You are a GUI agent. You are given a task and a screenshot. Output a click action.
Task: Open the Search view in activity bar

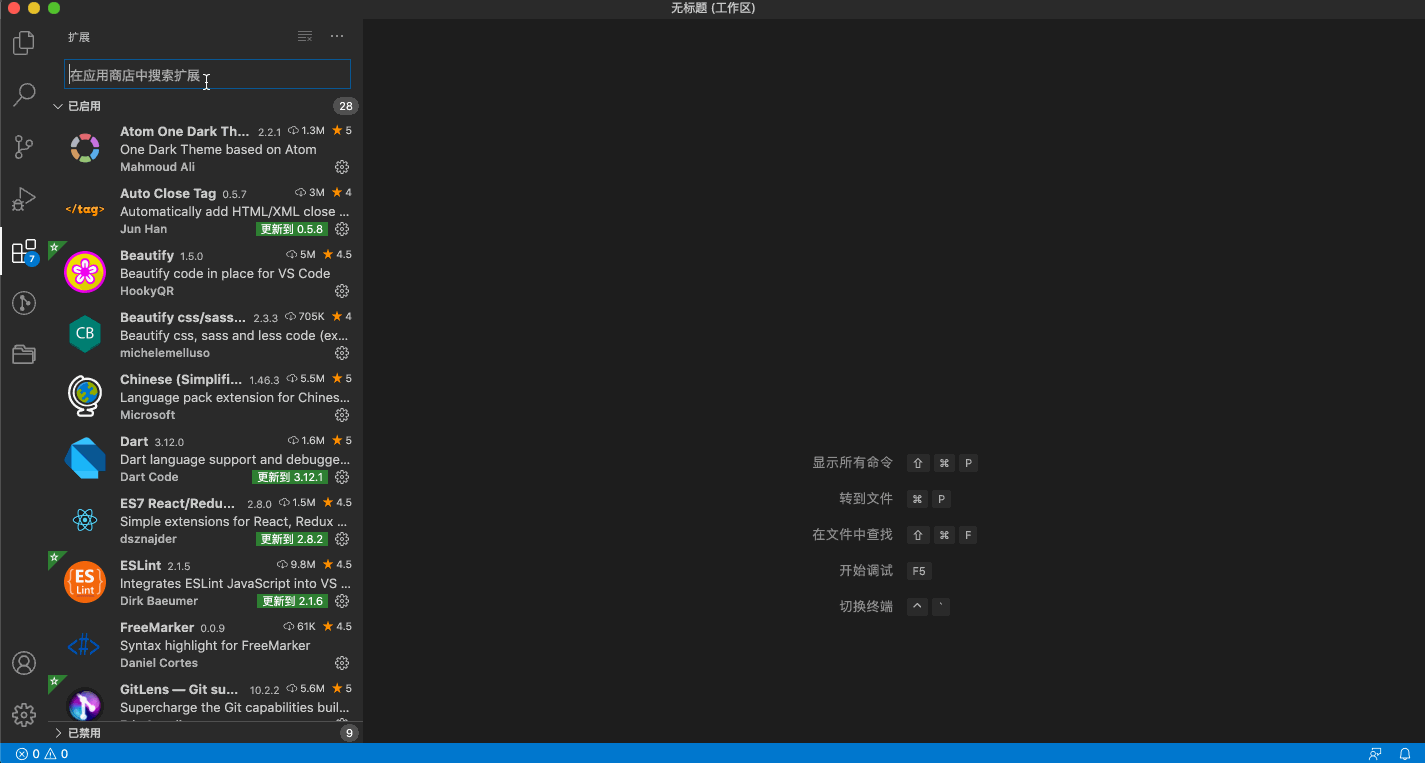coord(24,95)
